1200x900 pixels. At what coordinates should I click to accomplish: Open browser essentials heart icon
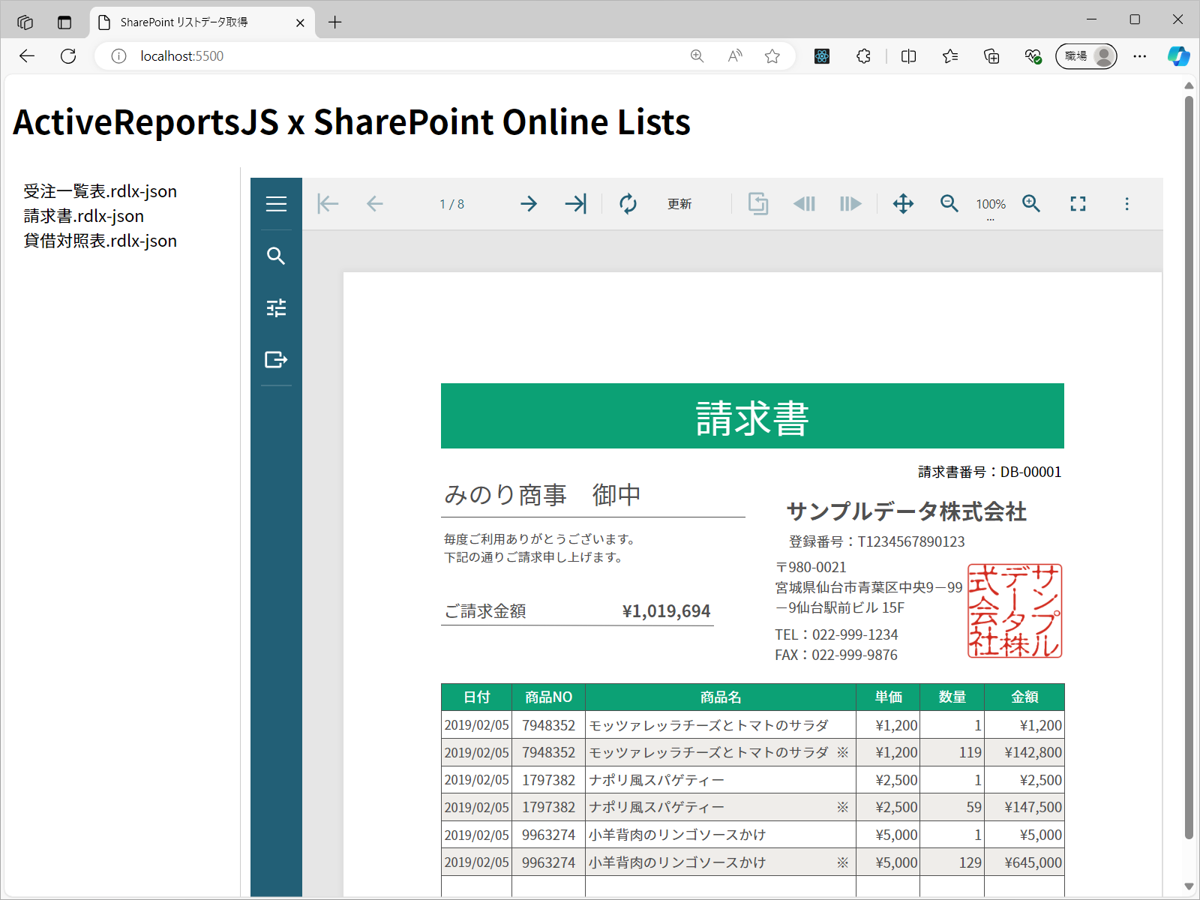tap(1034, 56)
